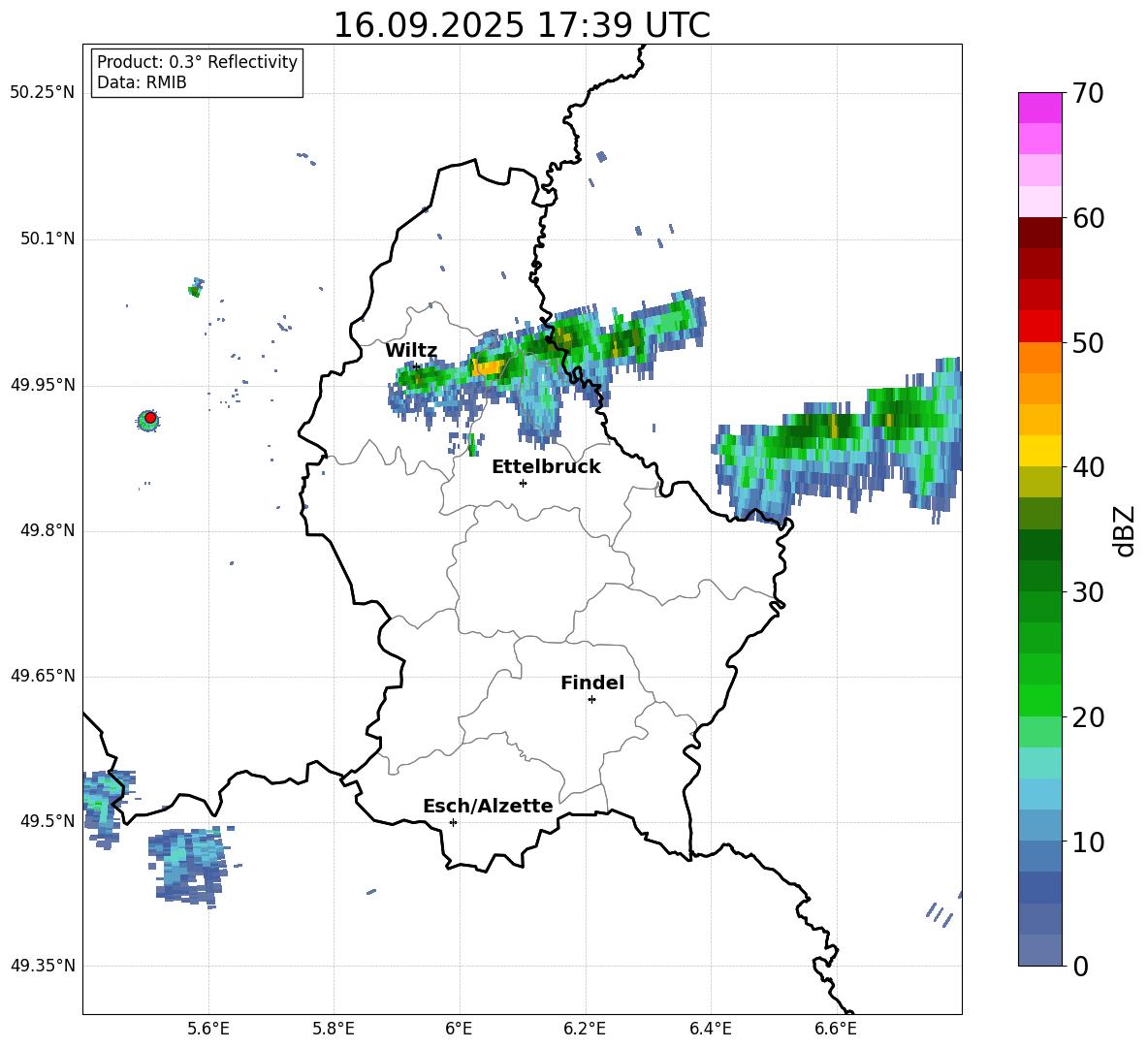This screenshot has height=1048, width=1148.
Task: Click the 5.6°E longitude label
Action: pos(208,1029)
